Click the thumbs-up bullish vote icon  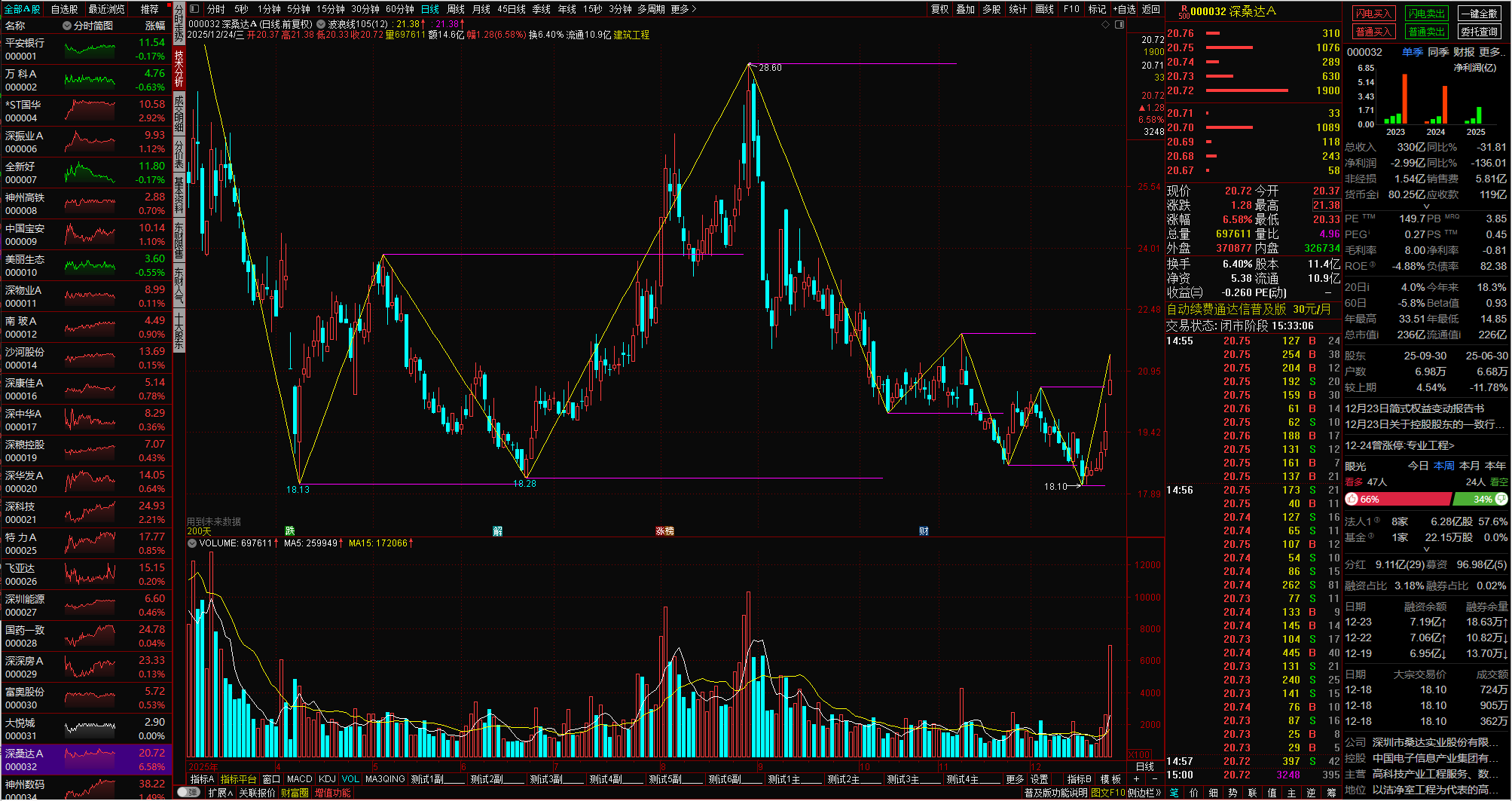[1352, 499]
